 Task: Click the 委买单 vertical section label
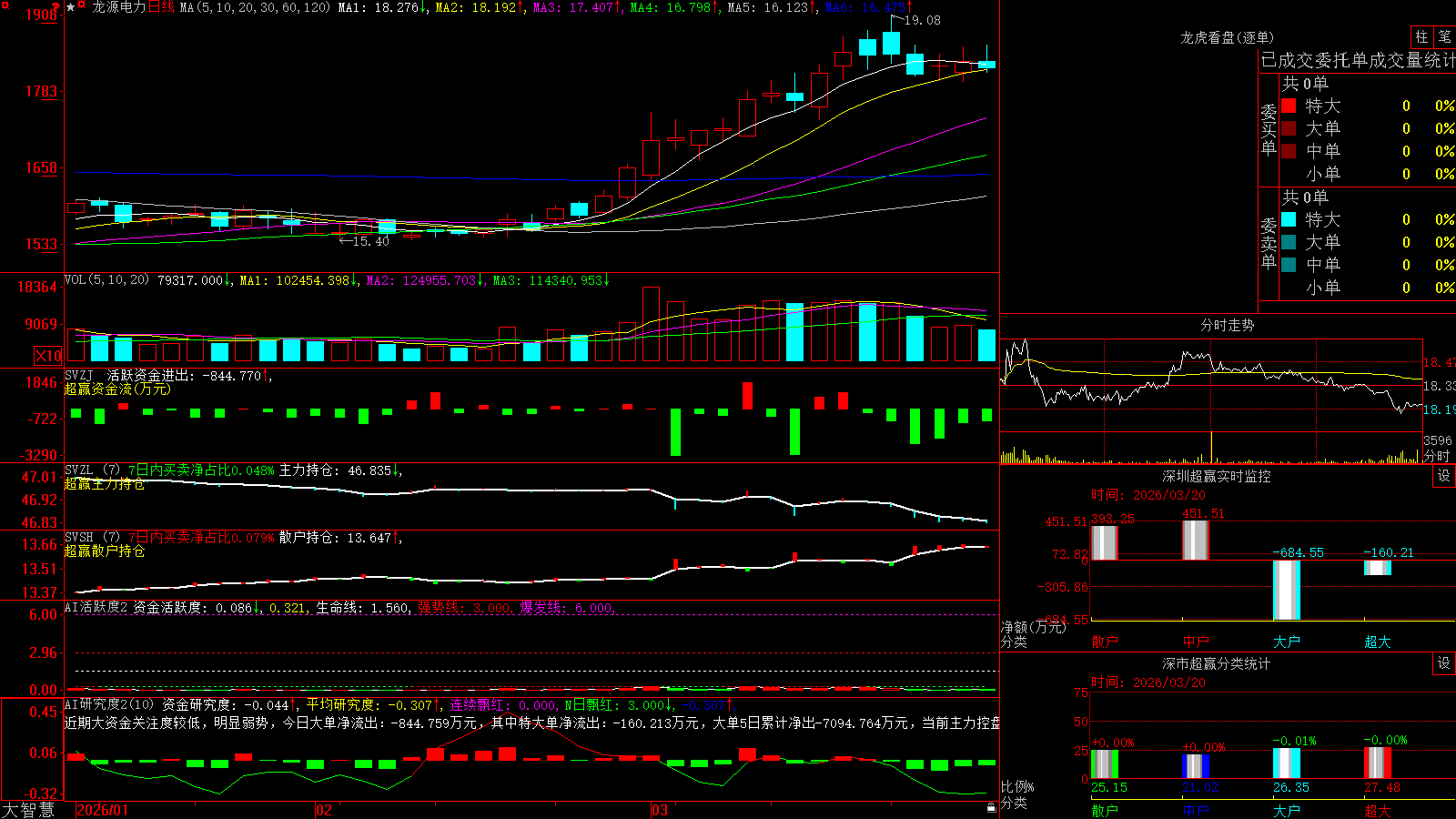pos(1269,130)
